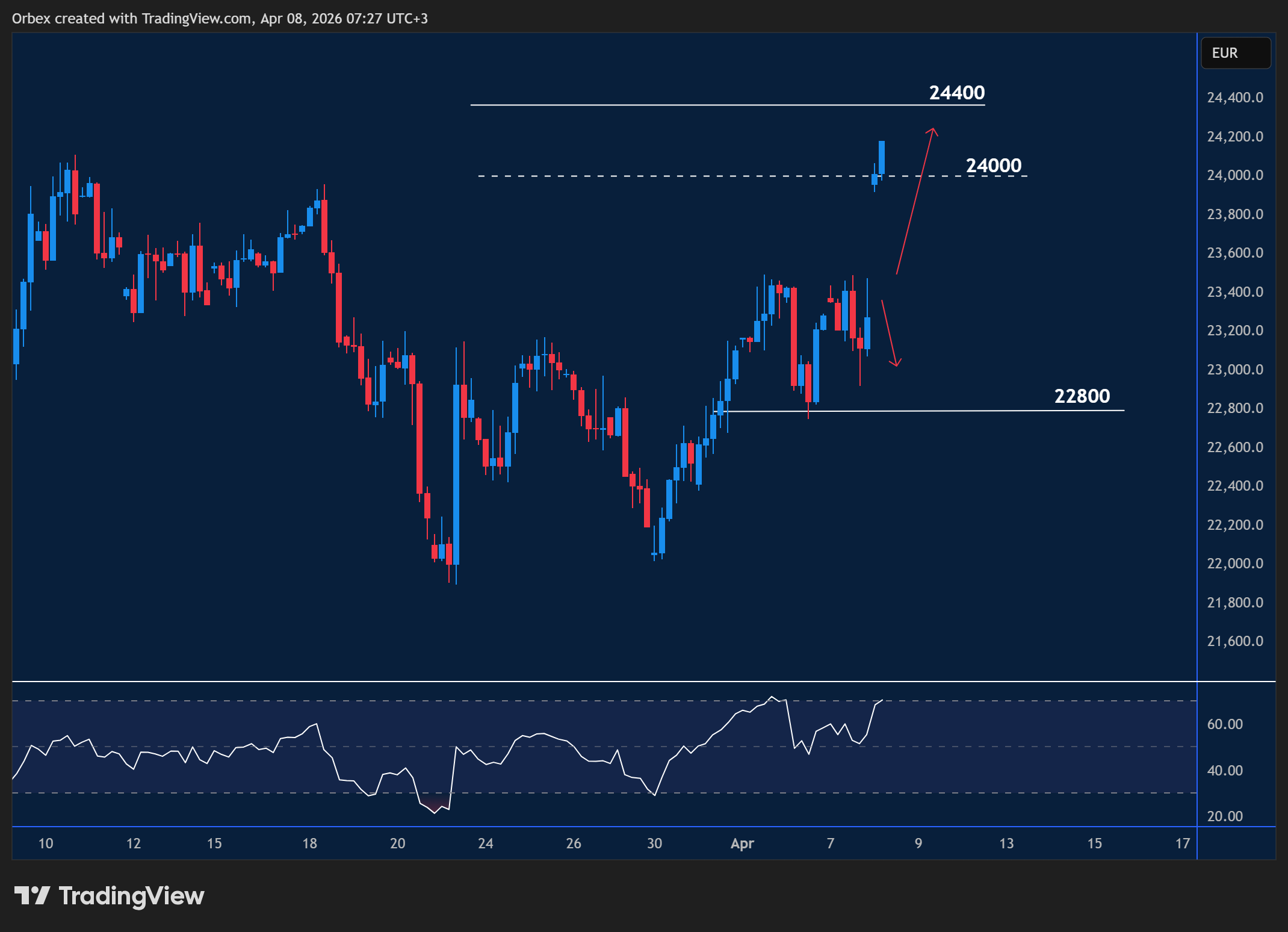Open the EUR price scale options

[x=1235, y=361]
